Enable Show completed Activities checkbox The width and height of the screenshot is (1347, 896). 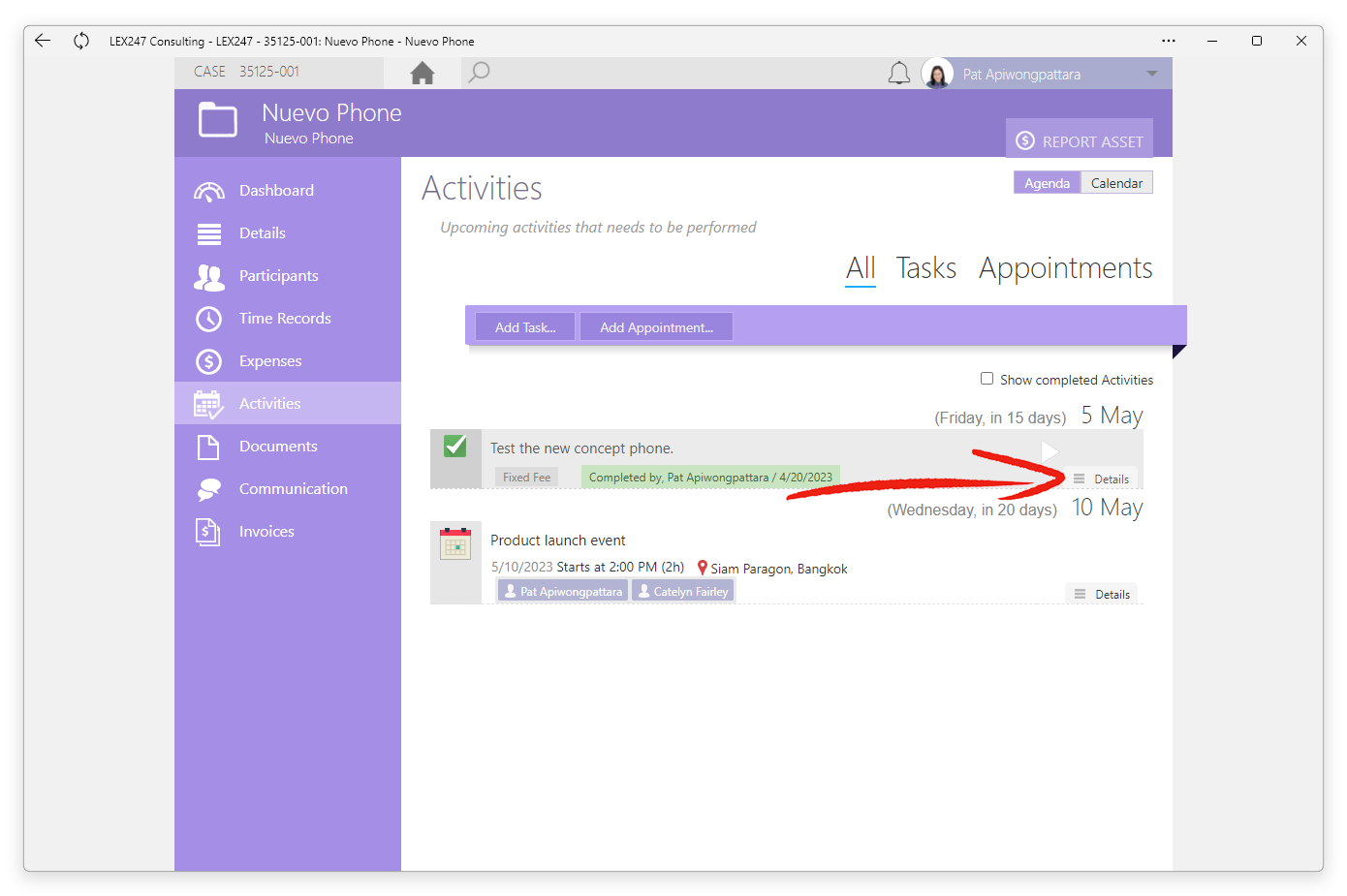987,379
